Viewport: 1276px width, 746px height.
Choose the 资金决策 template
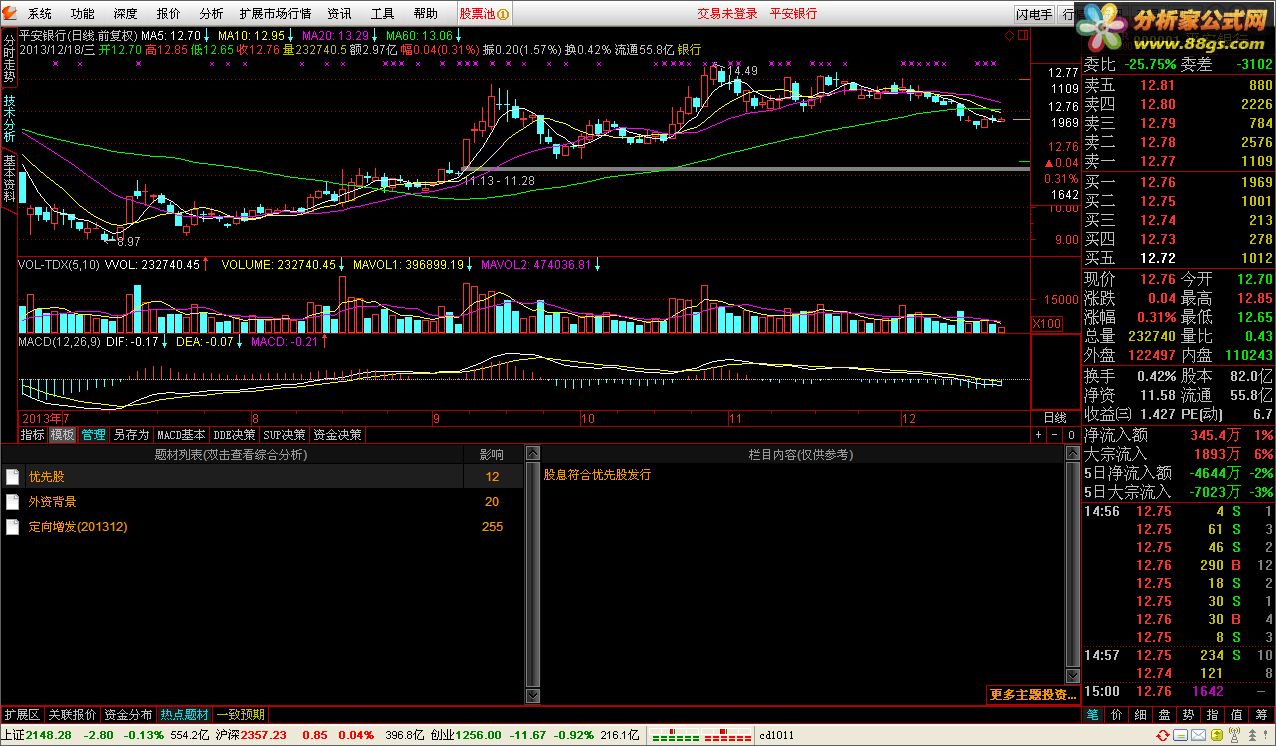(x=338, y=435)
